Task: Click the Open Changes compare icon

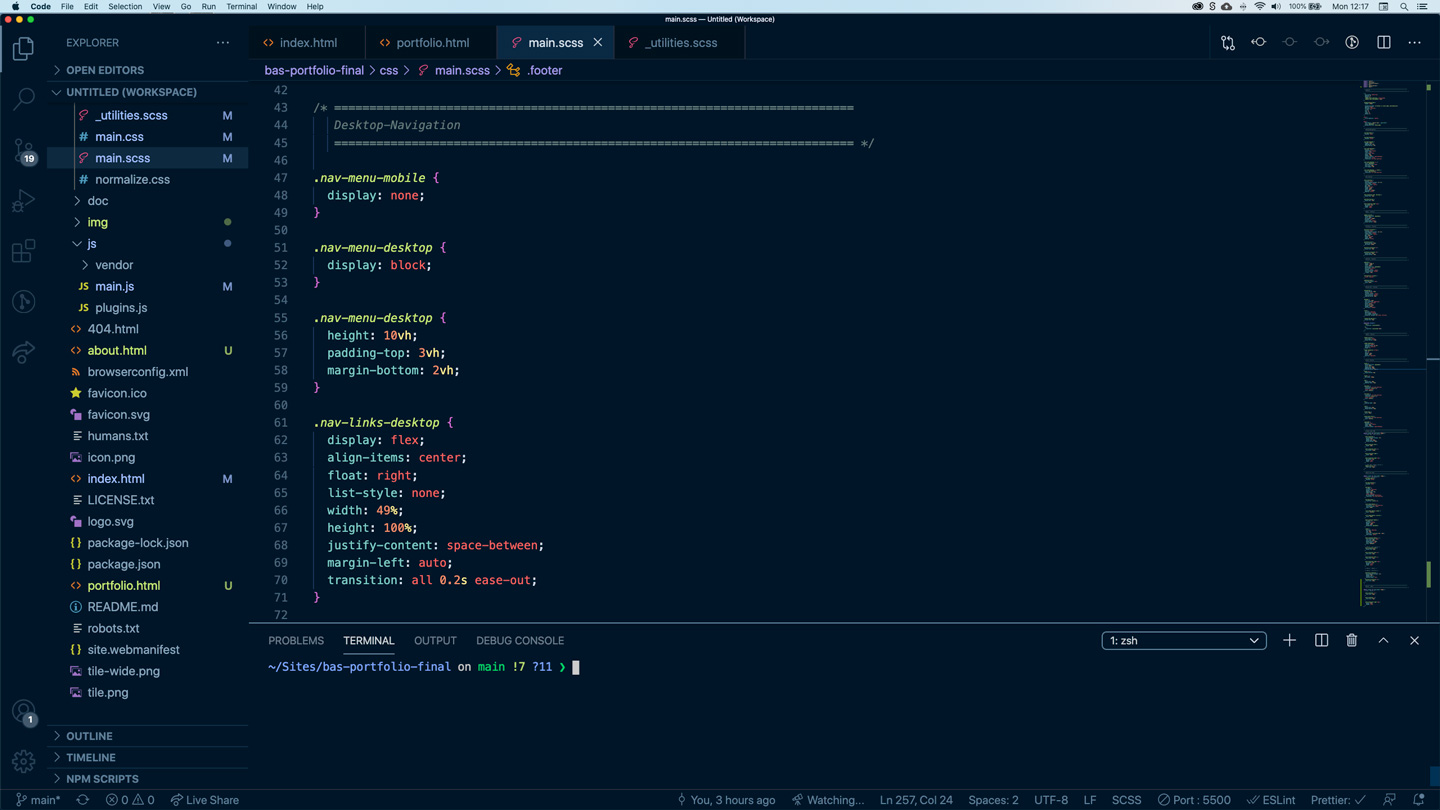Action: point(1227,43)
